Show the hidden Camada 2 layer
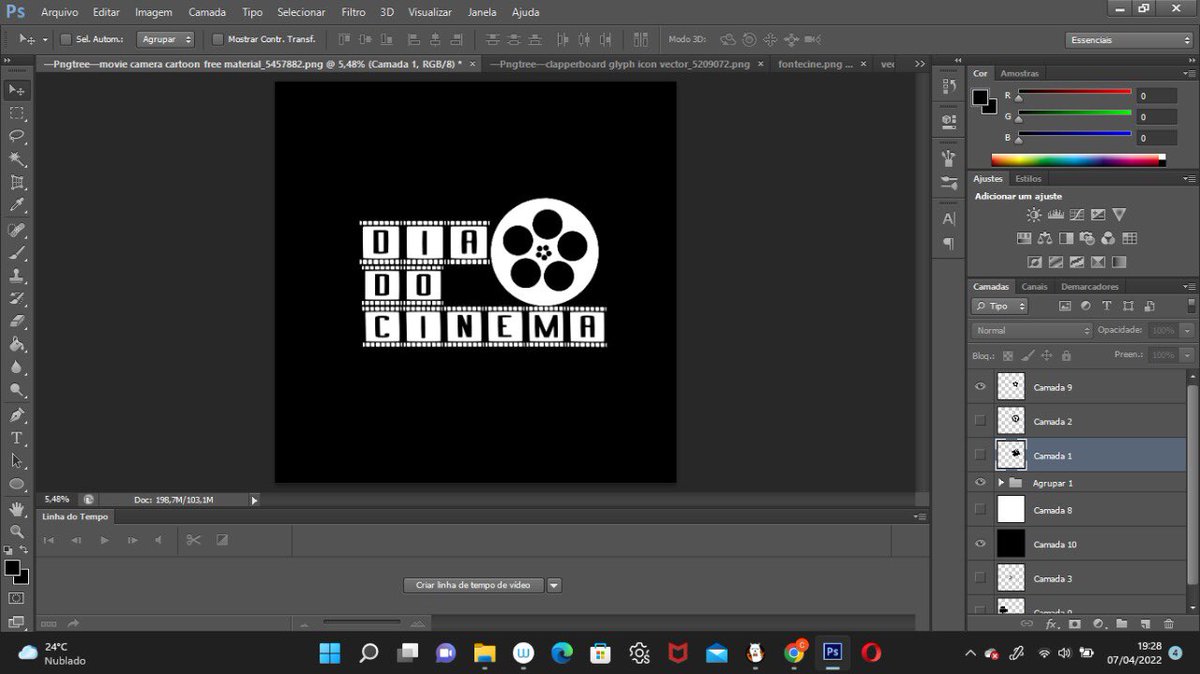This screenshot has height=674, width=1200. (x=981, y=421)
